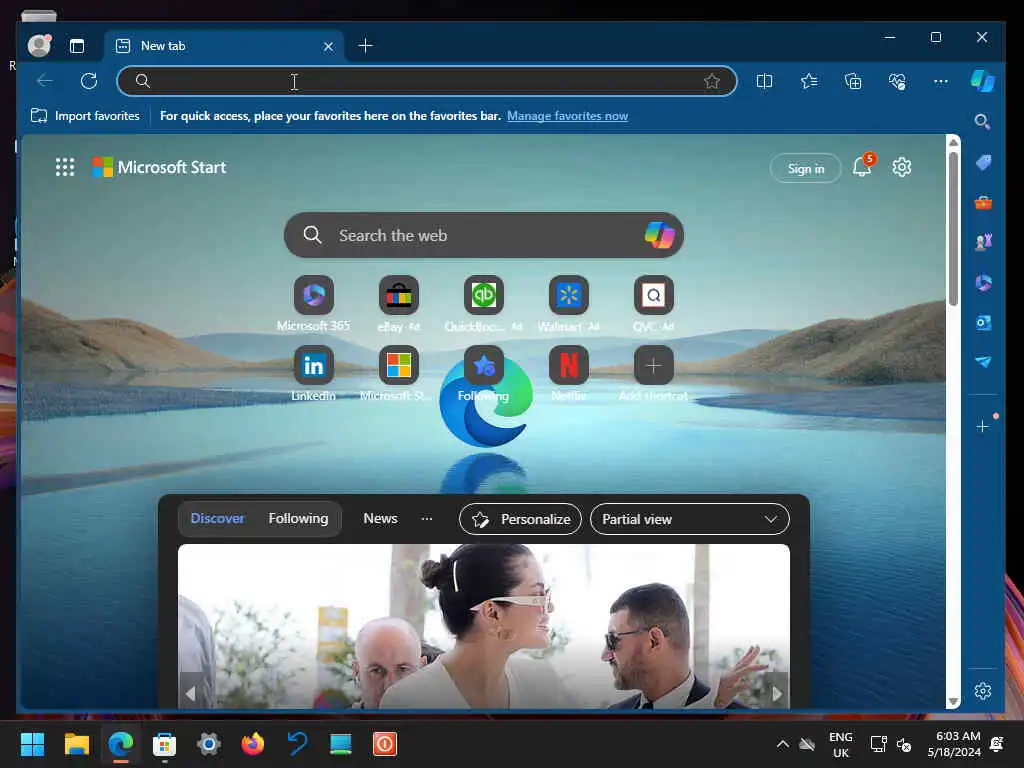Switch to the Following feed tab
This screenshot has width=1024, height=768.
pyautogui.click(x=298, y=519)
